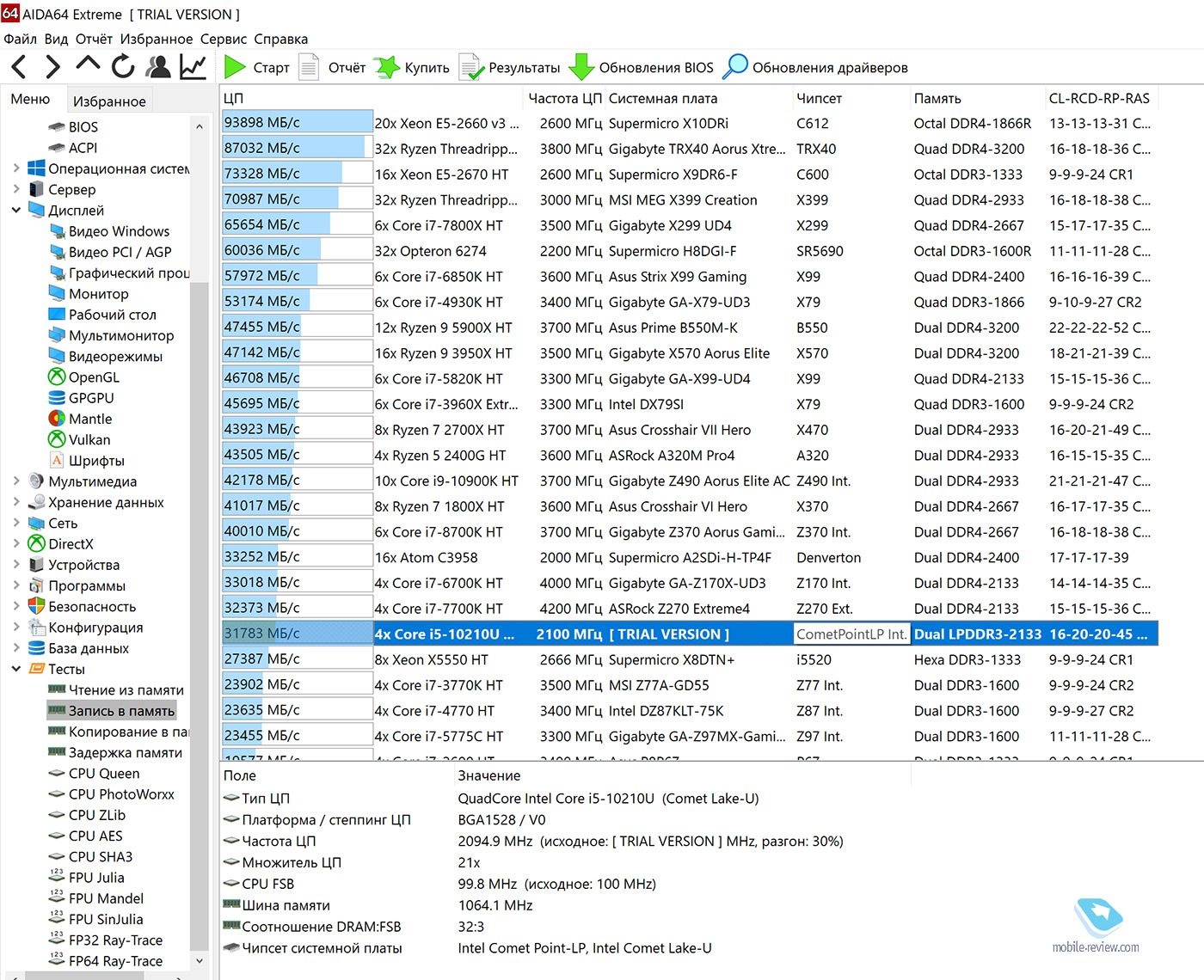The width and height of the screenshot is (1204, 980).
Task: Sort by the ЦП column header
Action: click(372, 98)
